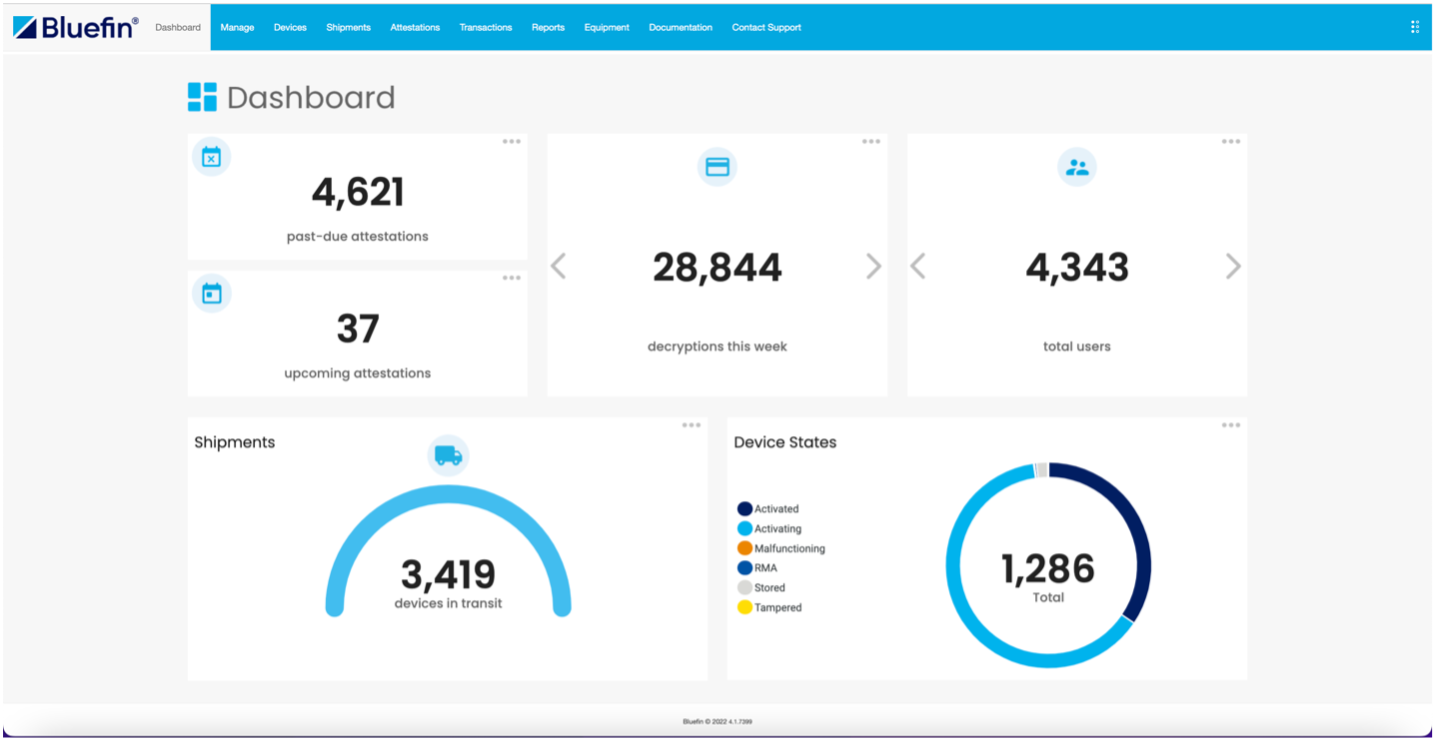Open Device States card three-dot menu
The height and width of the screenshot is (745, 1439).
point(1231,425)
